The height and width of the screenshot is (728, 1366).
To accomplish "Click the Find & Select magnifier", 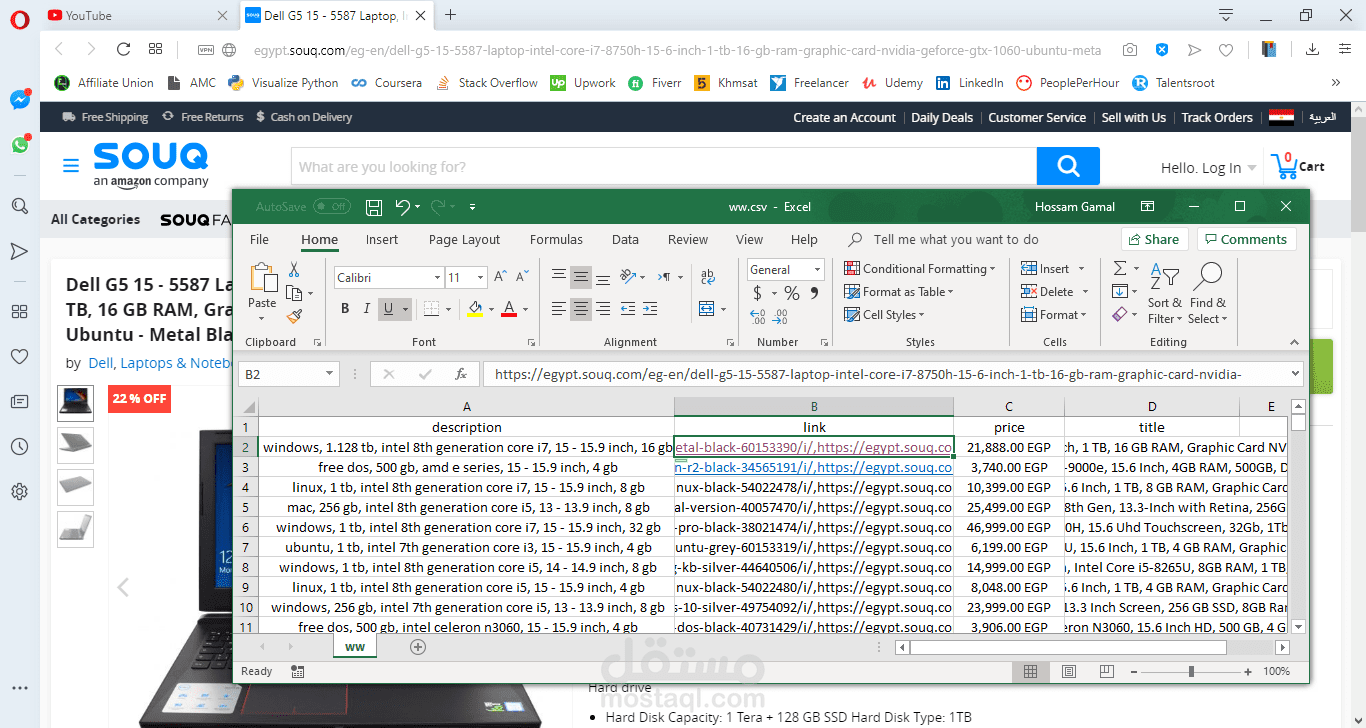I will 1207,293.
